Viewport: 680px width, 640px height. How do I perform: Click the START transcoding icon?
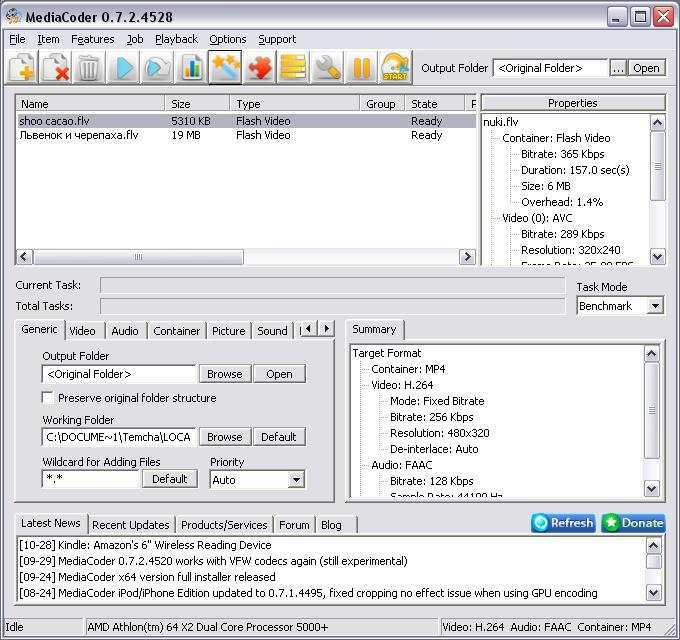point(395,67)
